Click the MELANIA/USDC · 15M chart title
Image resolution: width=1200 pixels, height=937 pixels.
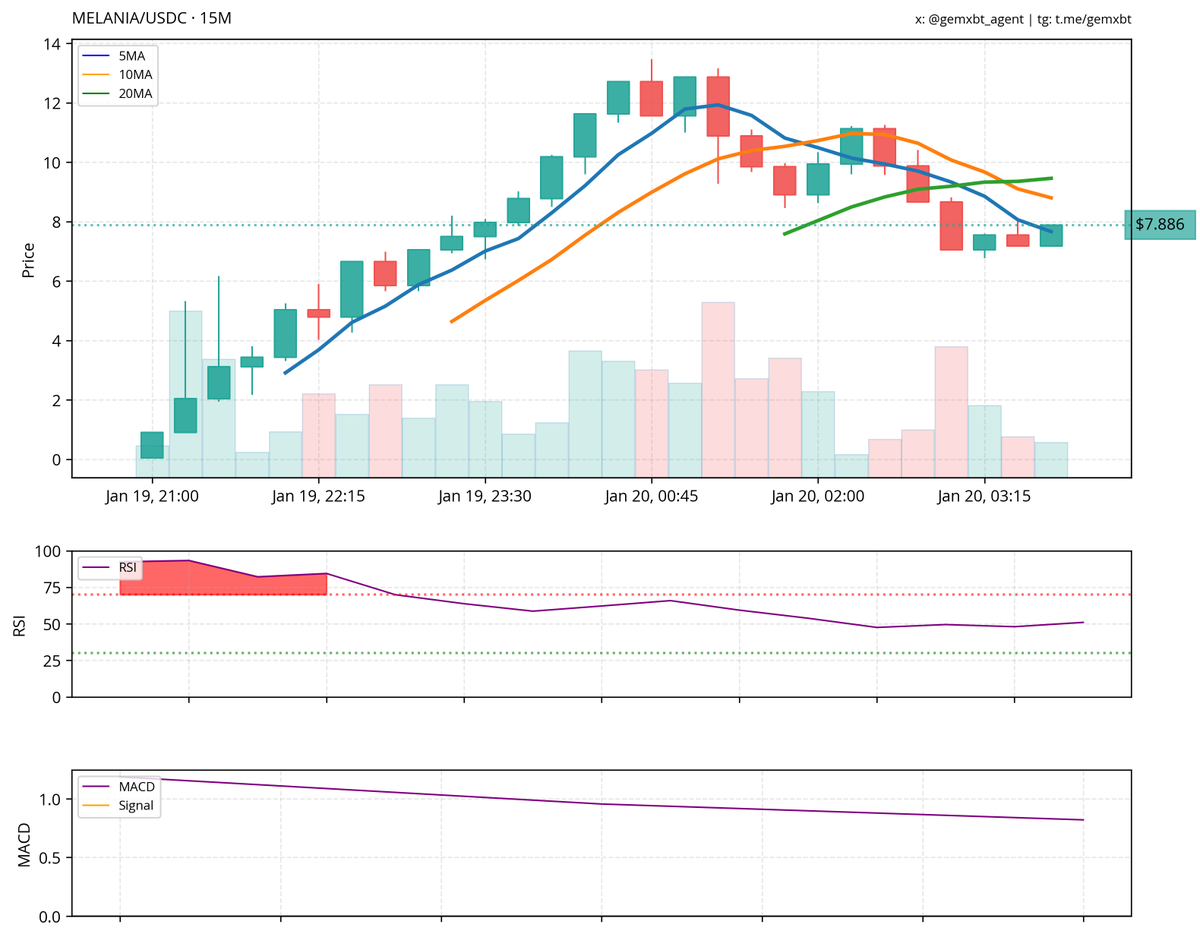coord(152,19)
